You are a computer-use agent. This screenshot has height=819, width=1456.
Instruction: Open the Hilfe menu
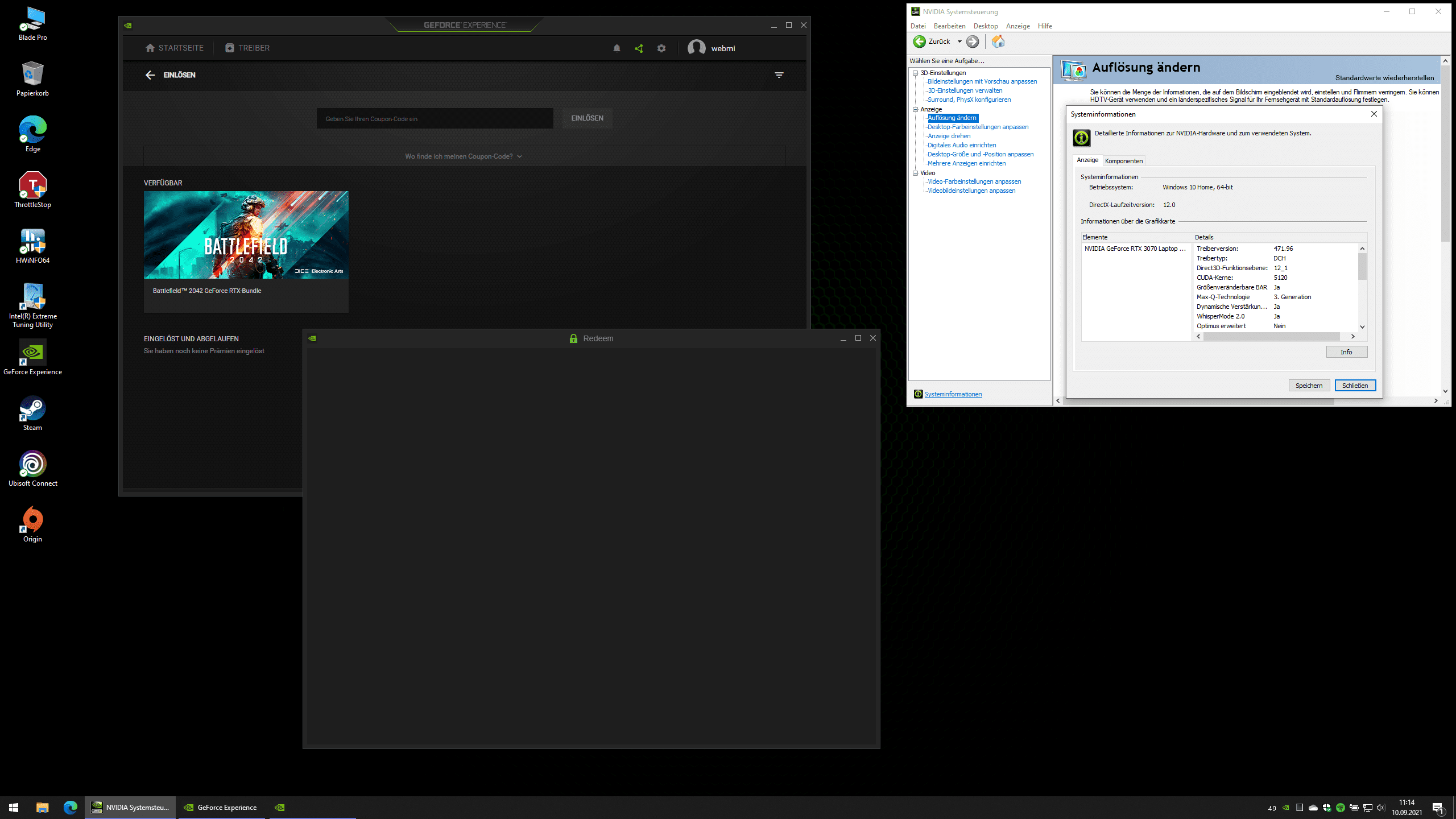point(1045,26)
